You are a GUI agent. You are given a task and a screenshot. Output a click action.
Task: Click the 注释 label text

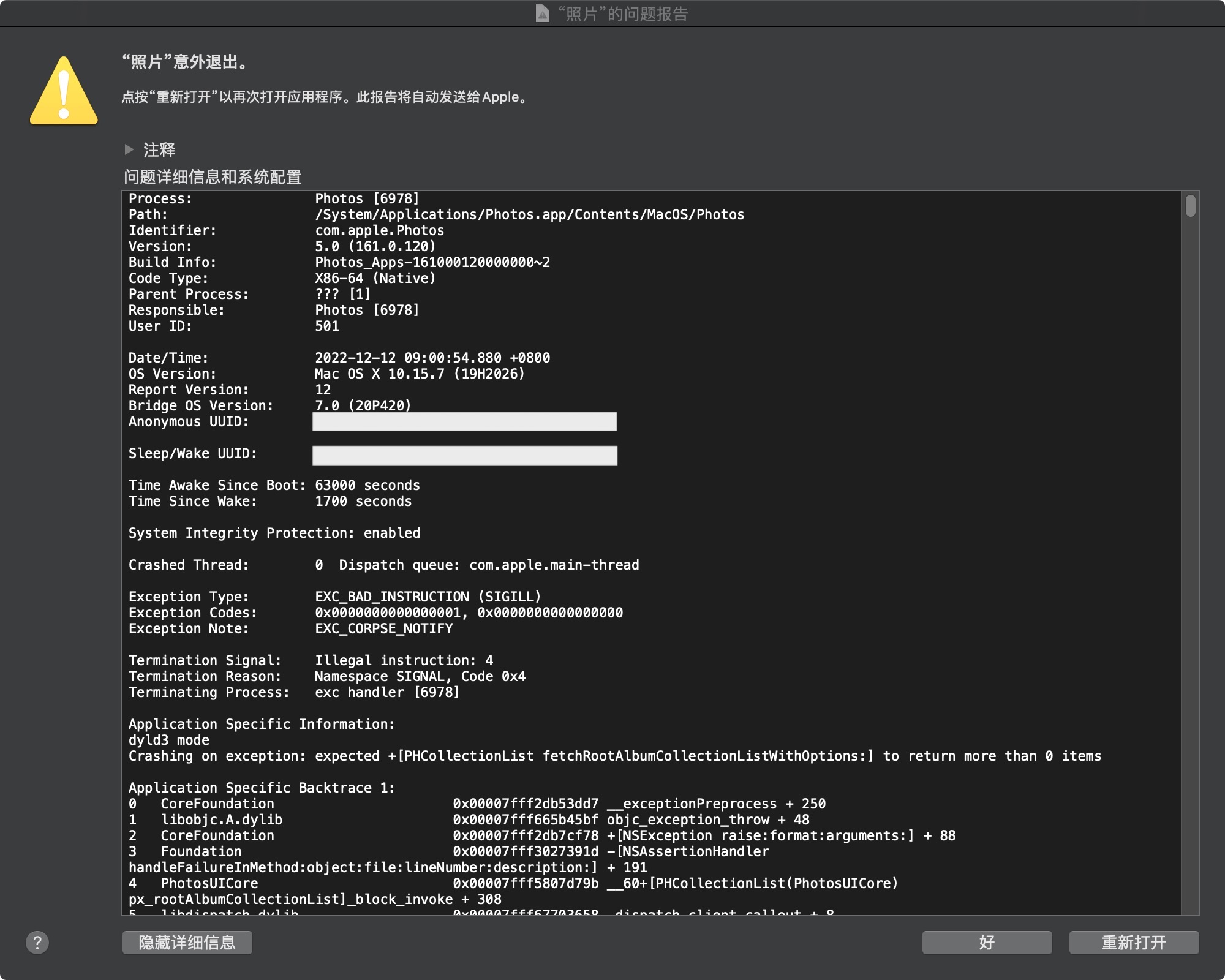(159, 149)
